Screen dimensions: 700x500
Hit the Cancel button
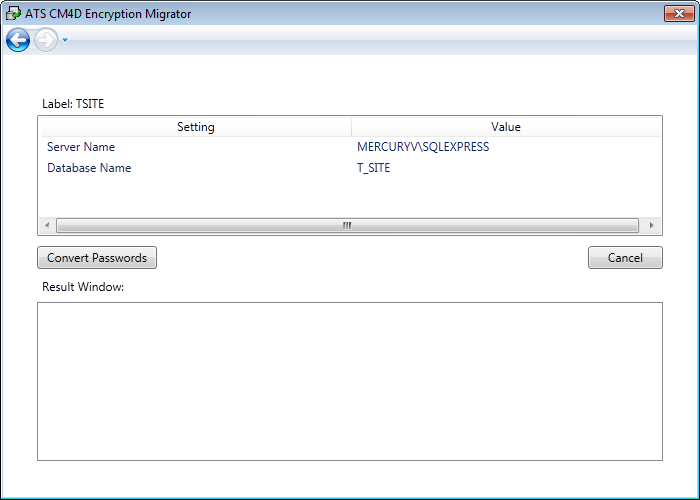tap(625, 258)
